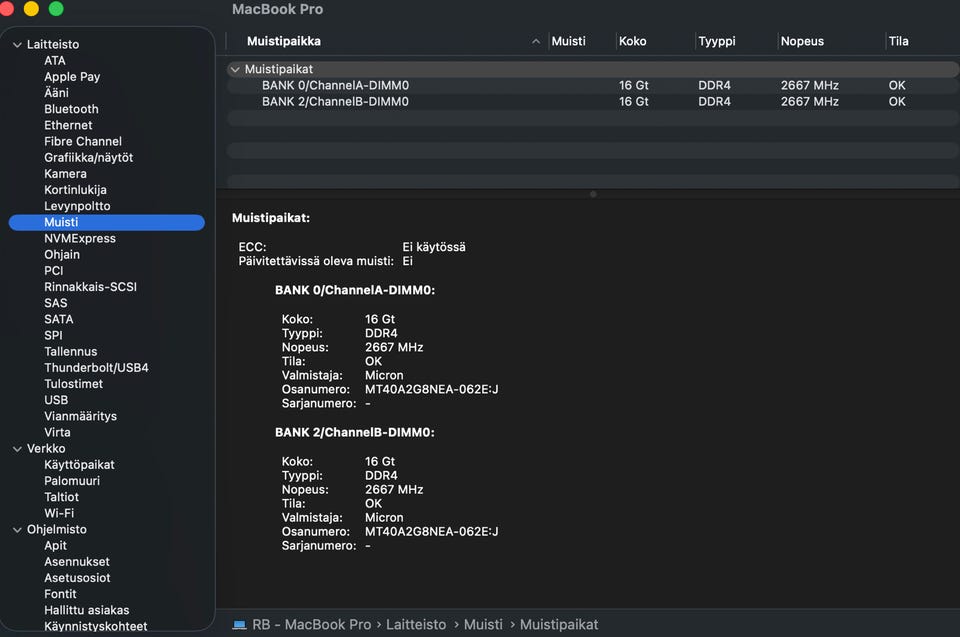This screenshot has width=960, height=637.
Task: Collapse the Muistipaikat disclosure triangle
Action: 235,70
